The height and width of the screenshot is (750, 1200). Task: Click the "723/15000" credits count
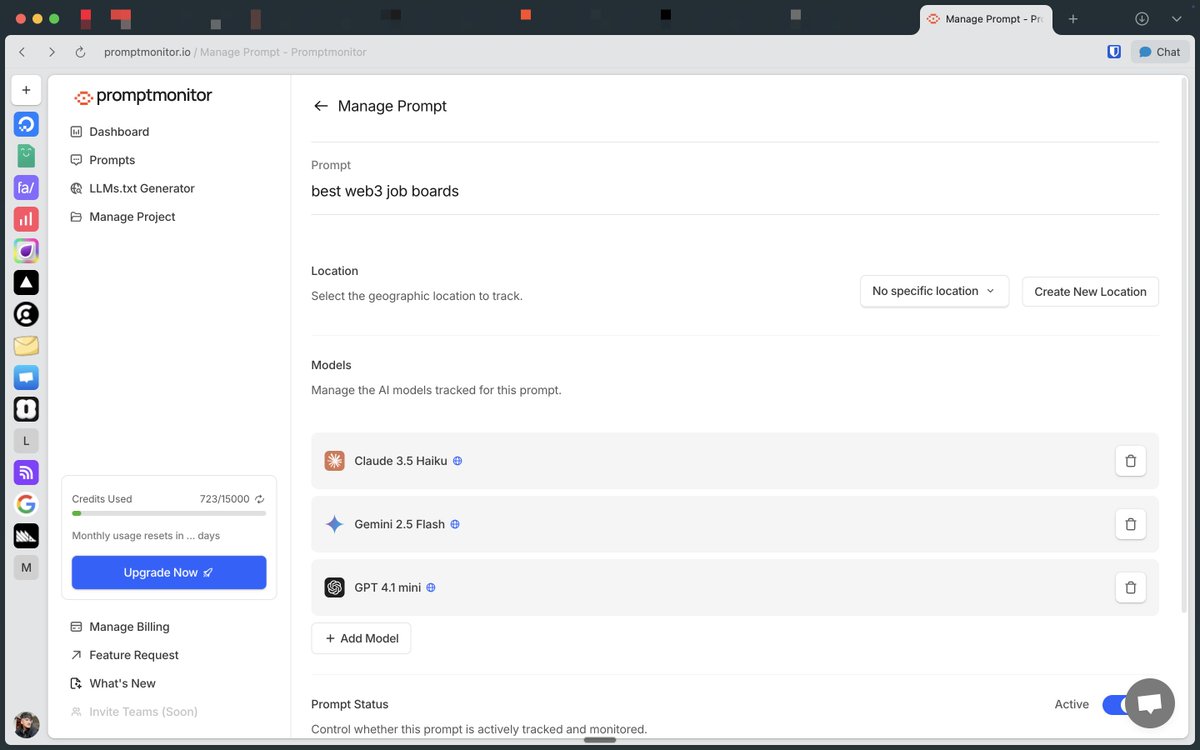[x=225, y=499]
